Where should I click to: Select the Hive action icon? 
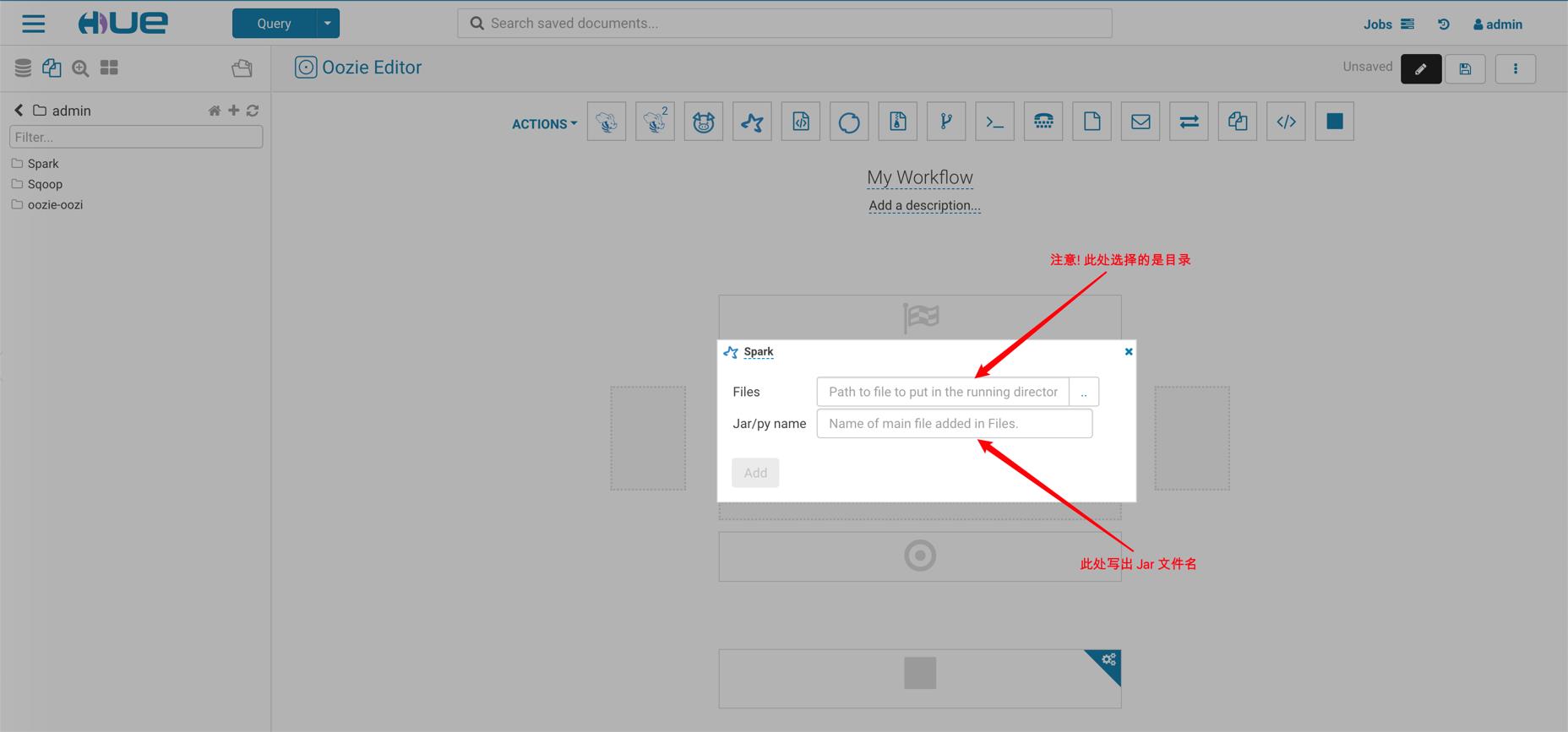[607, 122]
